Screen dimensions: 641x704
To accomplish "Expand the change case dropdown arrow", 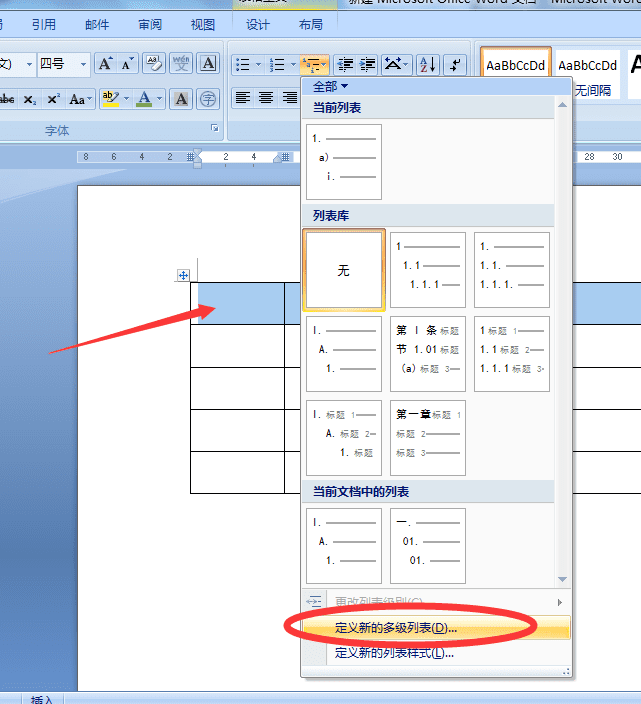I will pyautogui.click(x=90, y=99).
